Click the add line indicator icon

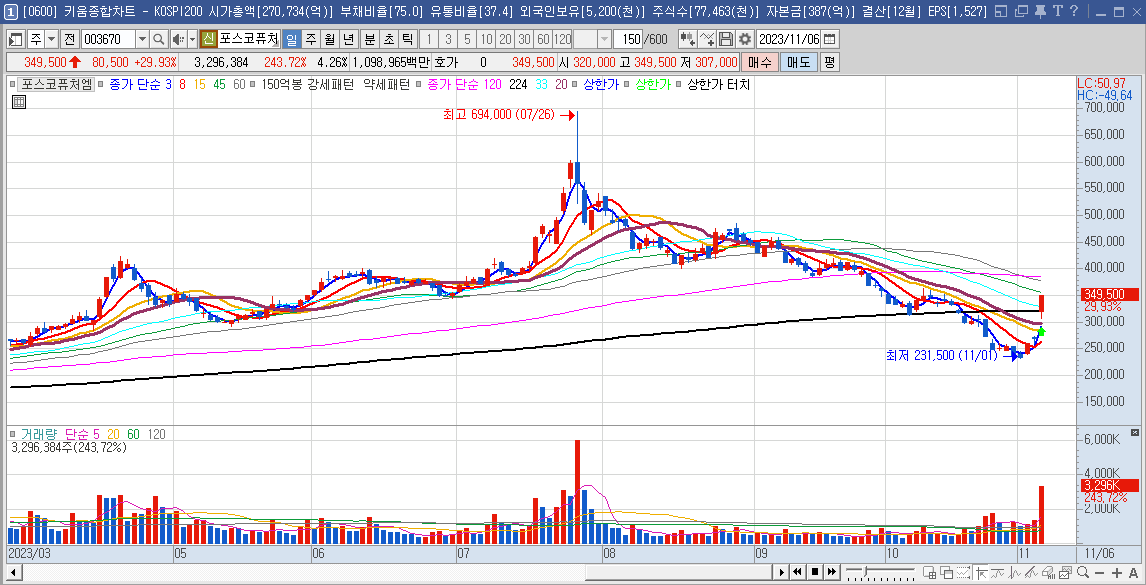coord(707,39)
